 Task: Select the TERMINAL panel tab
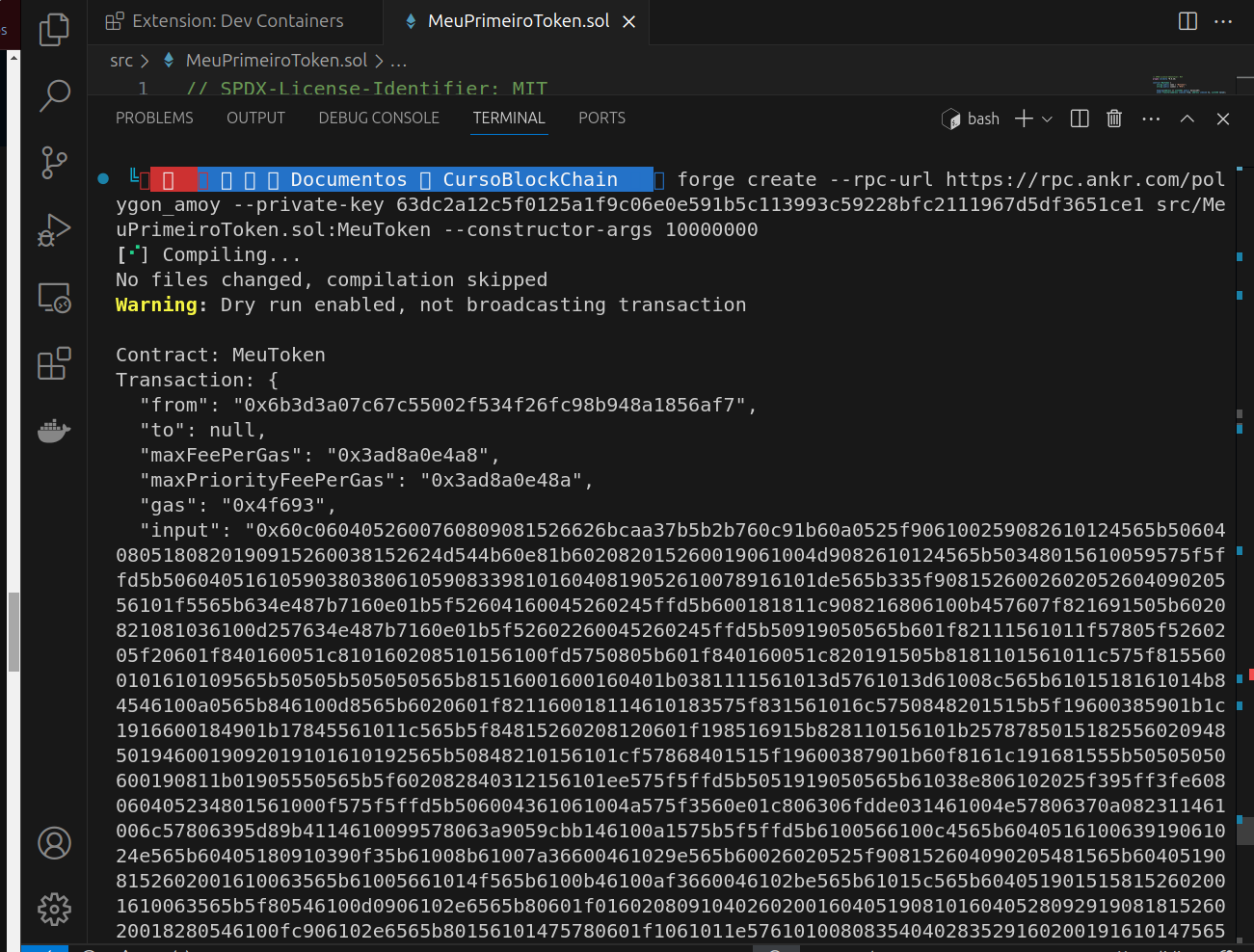509,118
